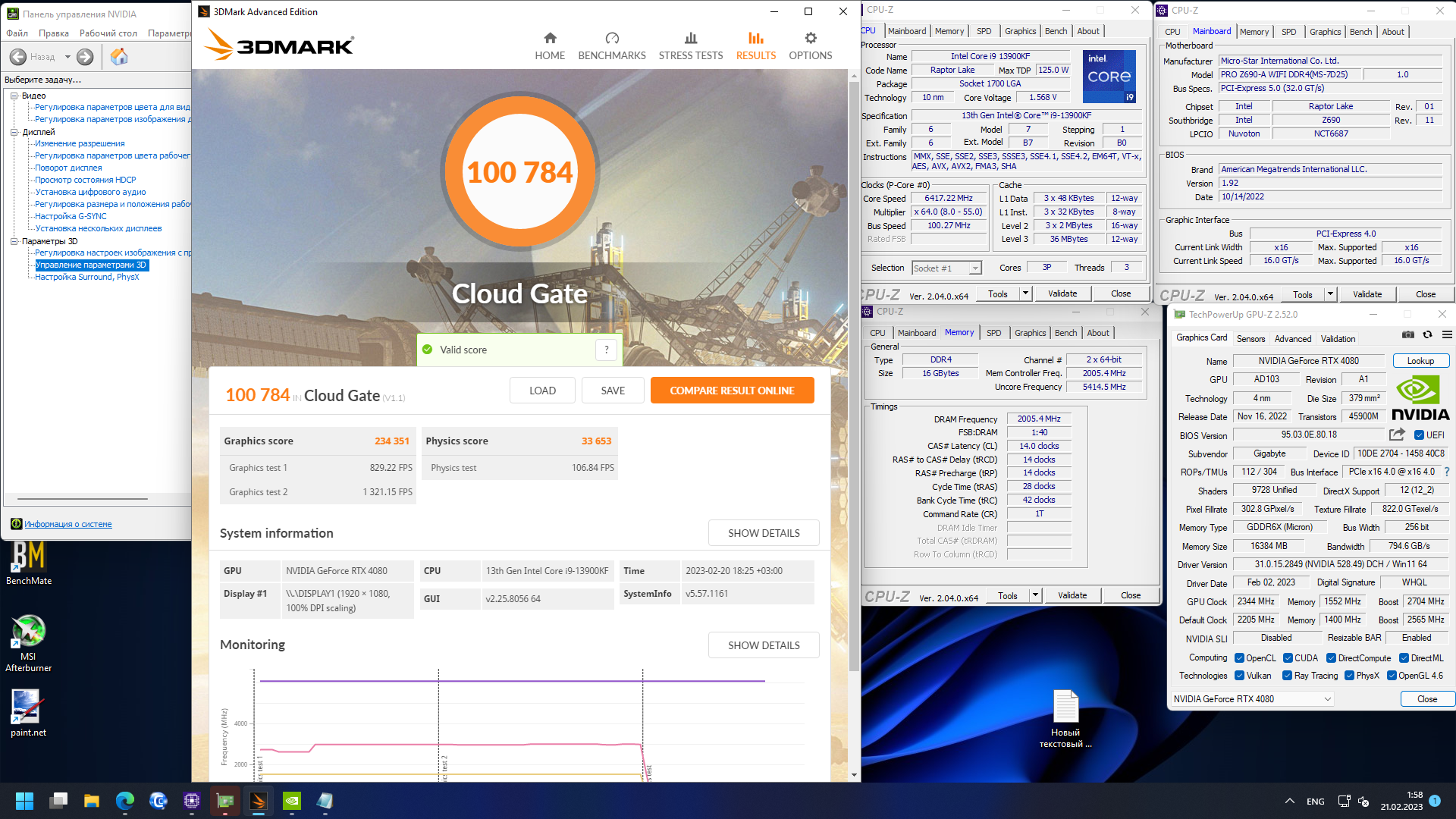This screenshot has width=1456, height=819.
Task: Click the NVIDIA panel Forward arrow button
Action: coord(85,57)
